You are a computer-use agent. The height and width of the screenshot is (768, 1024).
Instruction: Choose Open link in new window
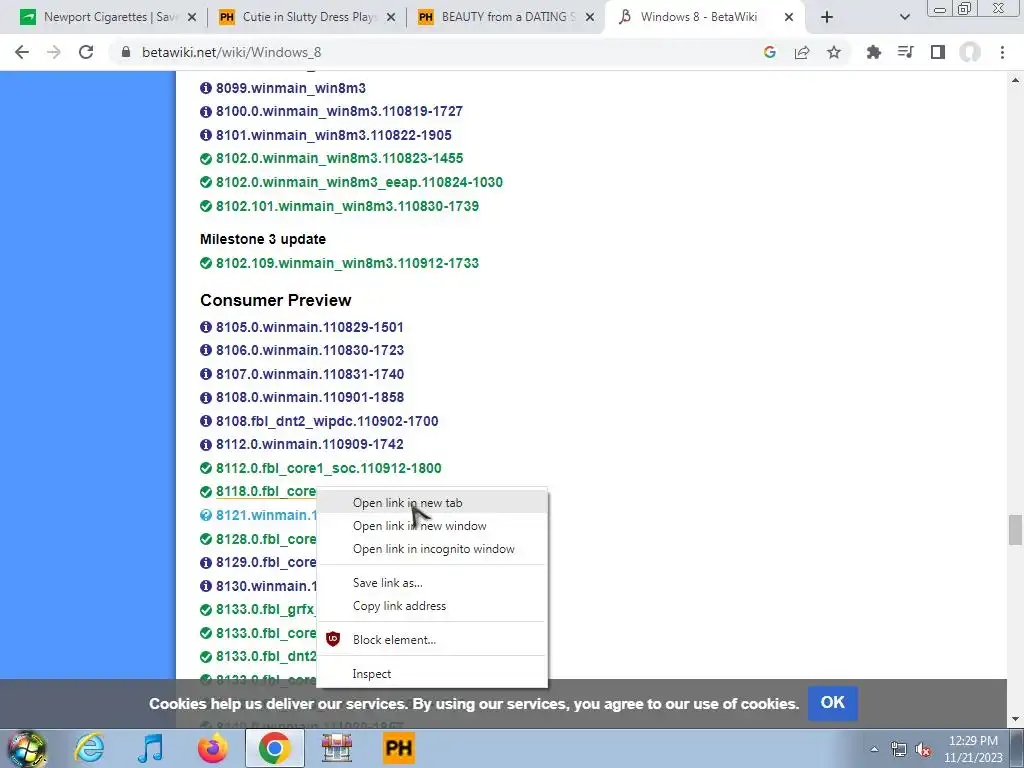tap(432, 526)
